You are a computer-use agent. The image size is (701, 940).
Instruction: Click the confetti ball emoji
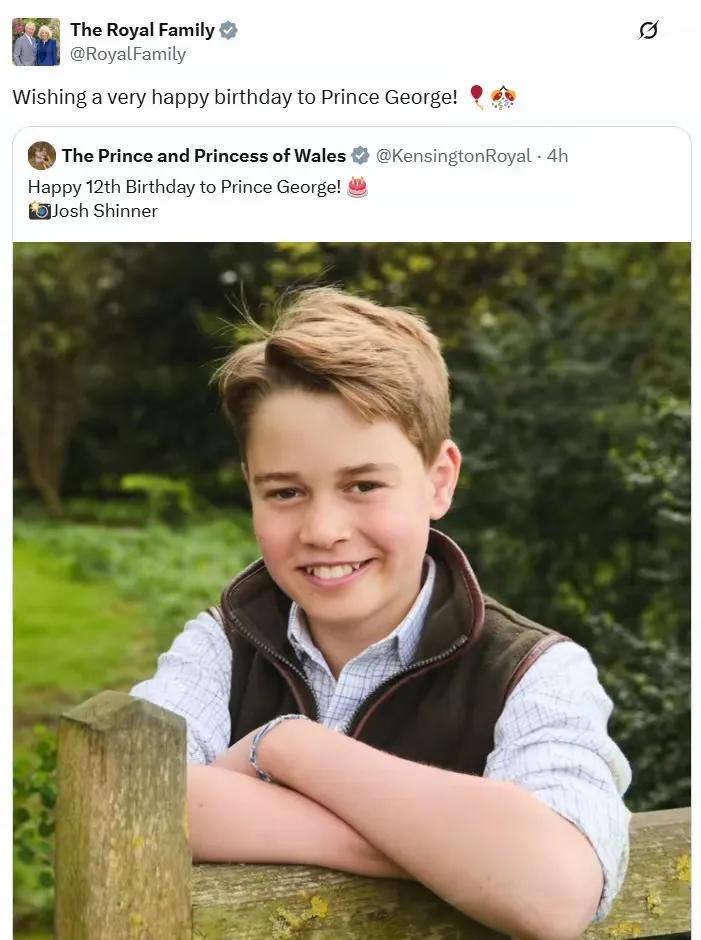coord(503,97)
